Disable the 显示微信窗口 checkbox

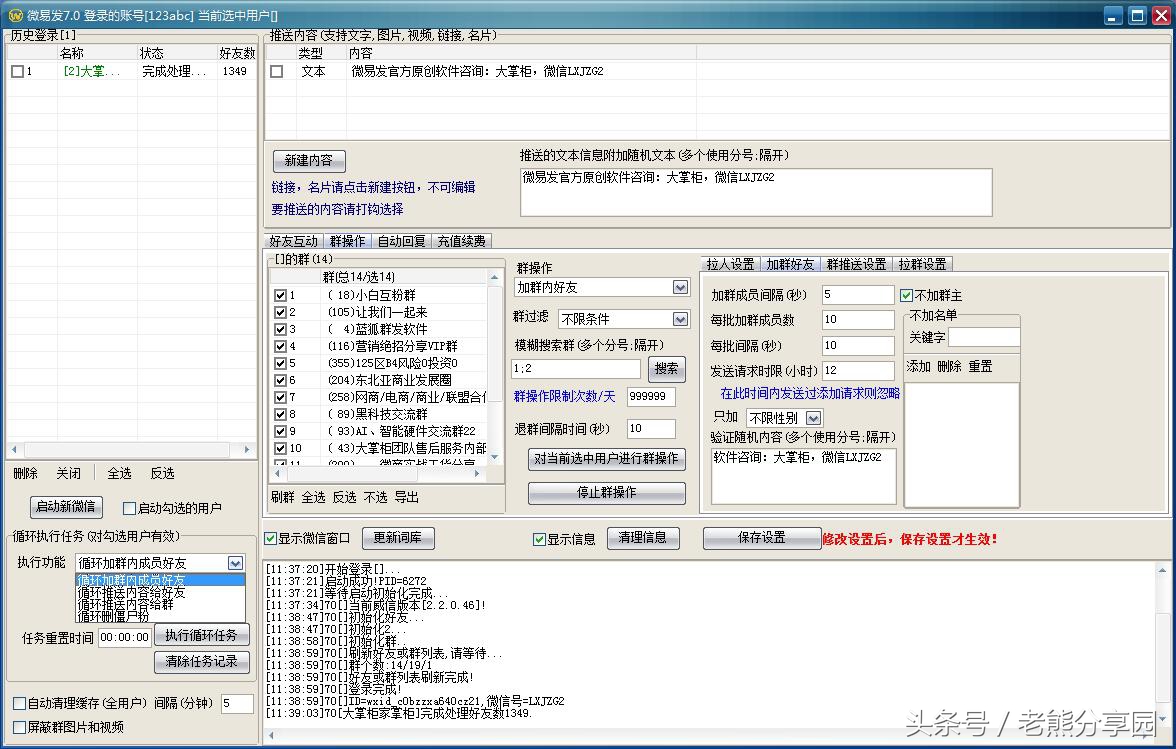tap(270, 538)
